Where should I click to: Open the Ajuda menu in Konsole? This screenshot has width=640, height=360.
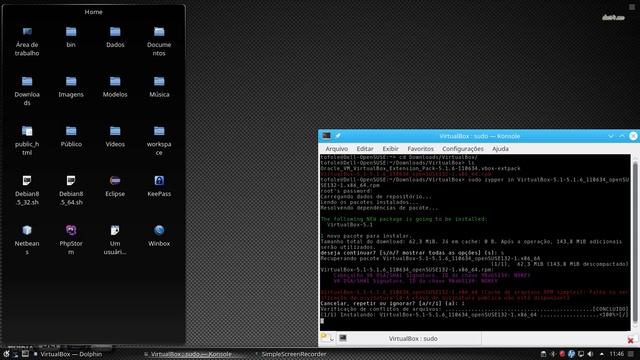pyautogui.click(x=500, y=149)
